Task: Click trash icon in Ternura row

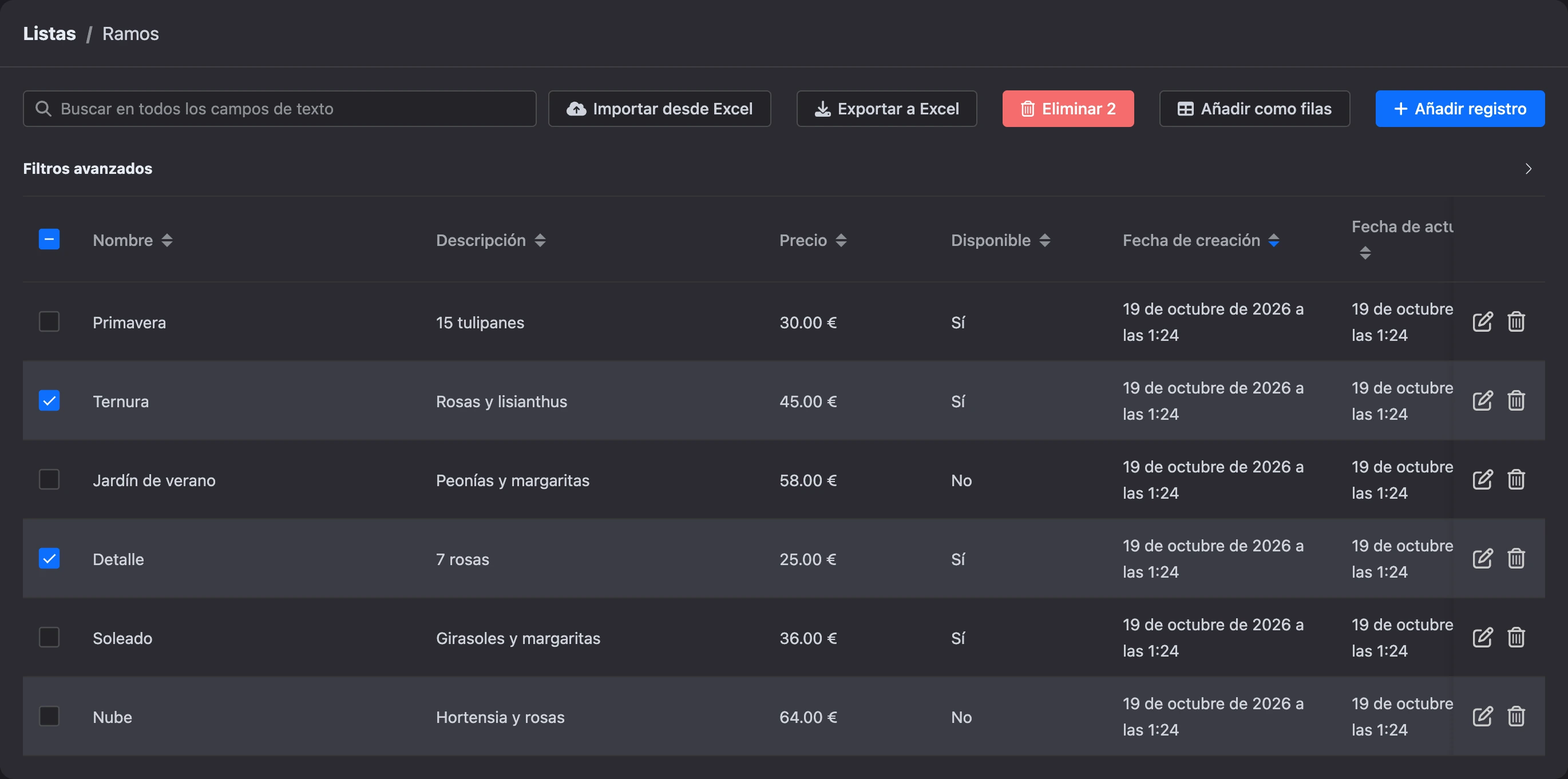Action: click(1516, 400)
